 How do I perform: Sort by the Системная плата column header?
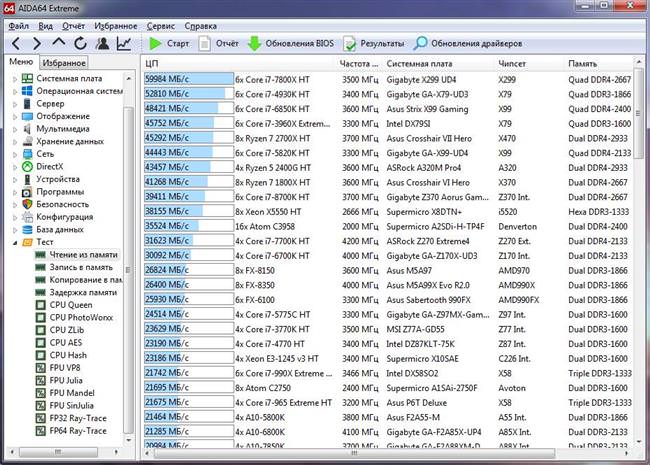click(439, 63)
